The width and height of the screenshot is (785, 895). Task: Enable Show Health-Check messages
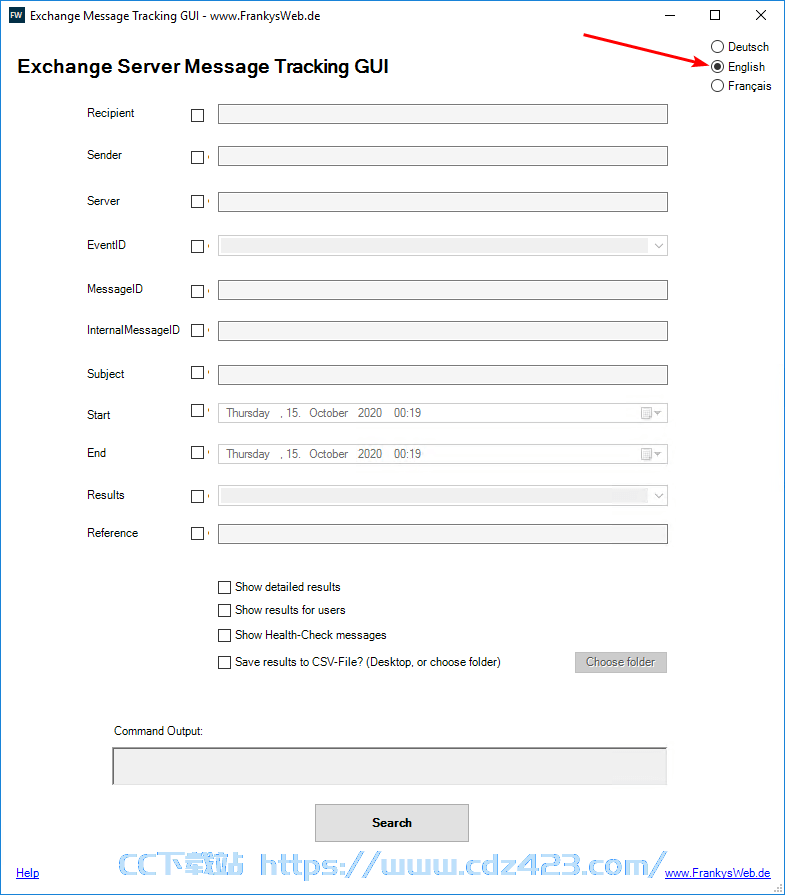click(x=224, y=635)
